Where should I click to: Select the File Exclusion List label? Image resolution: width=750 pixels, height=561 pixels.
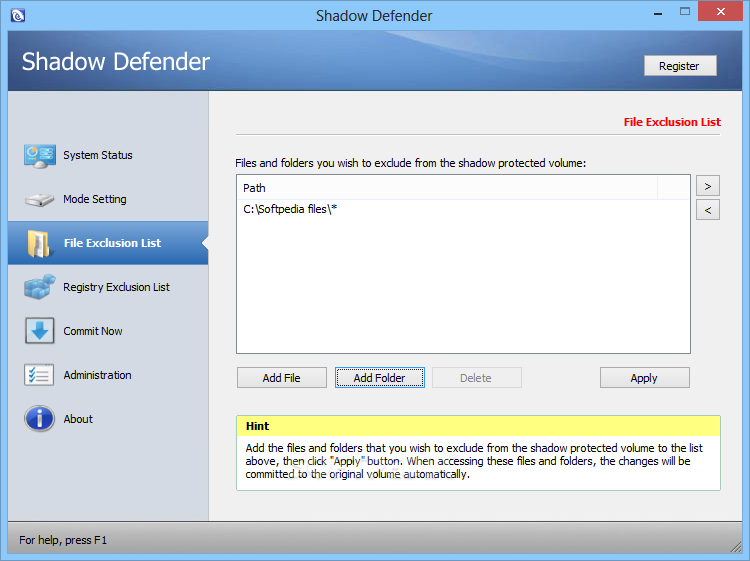click(112, 243)
